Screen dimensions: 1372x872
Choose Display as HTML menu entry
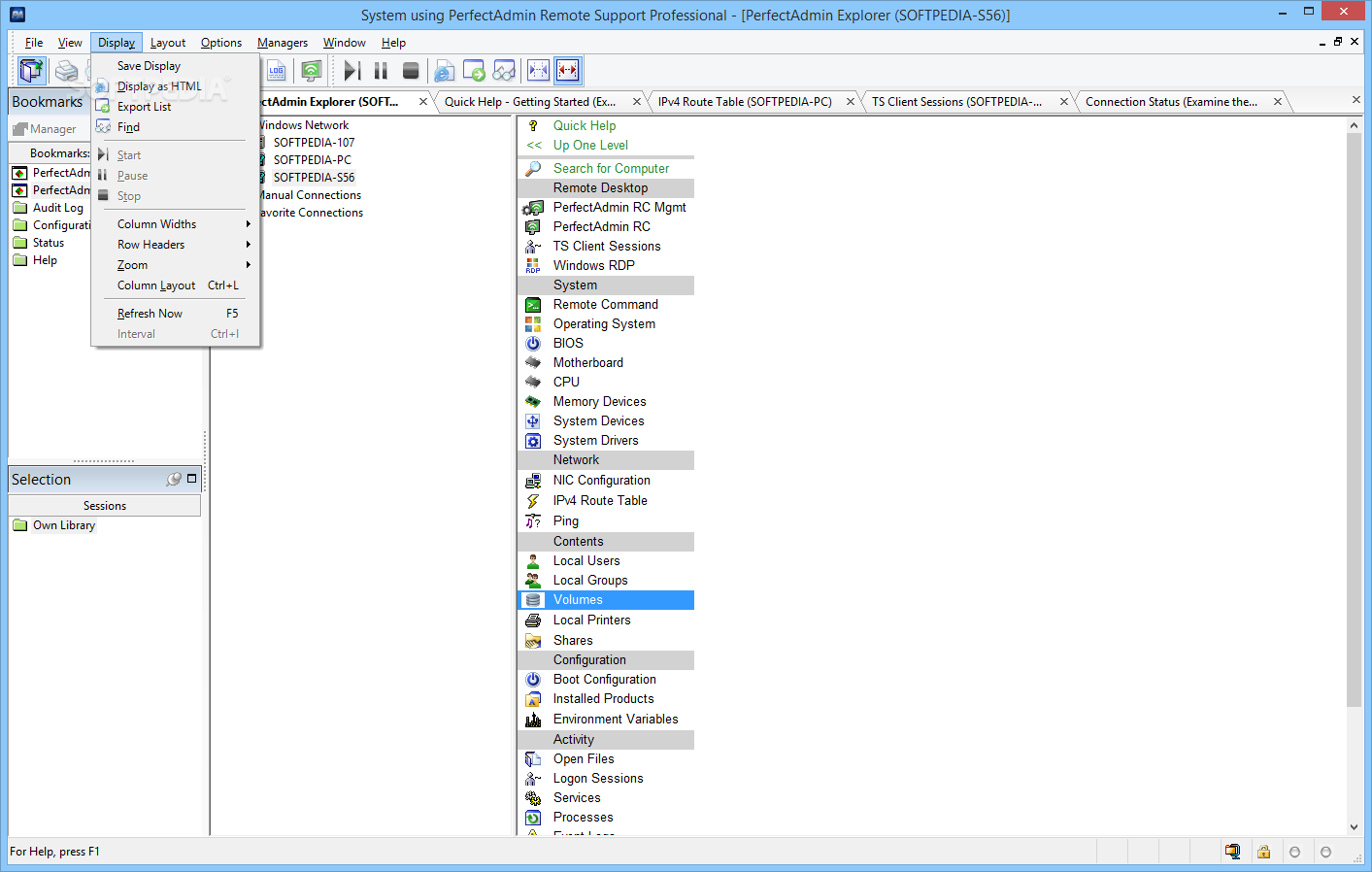click(177, 86)
